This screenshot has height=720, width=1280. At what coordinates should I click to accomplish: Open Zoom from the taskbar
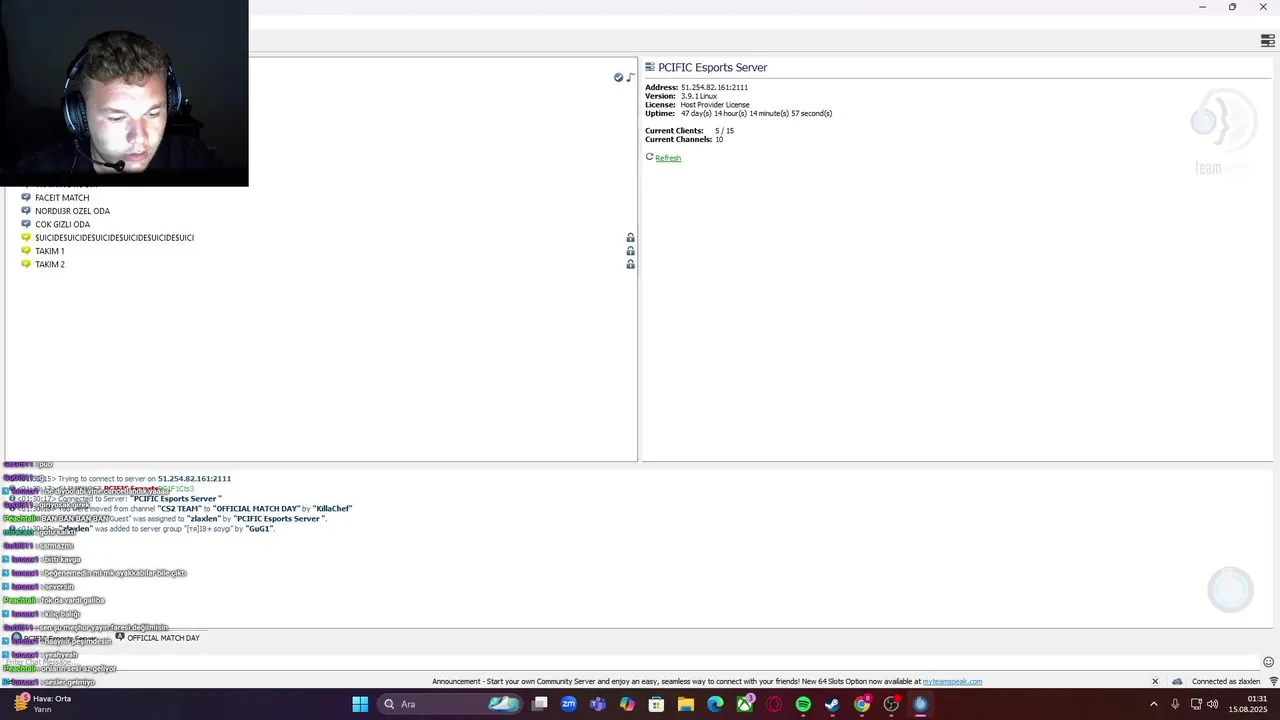point(569,704)
